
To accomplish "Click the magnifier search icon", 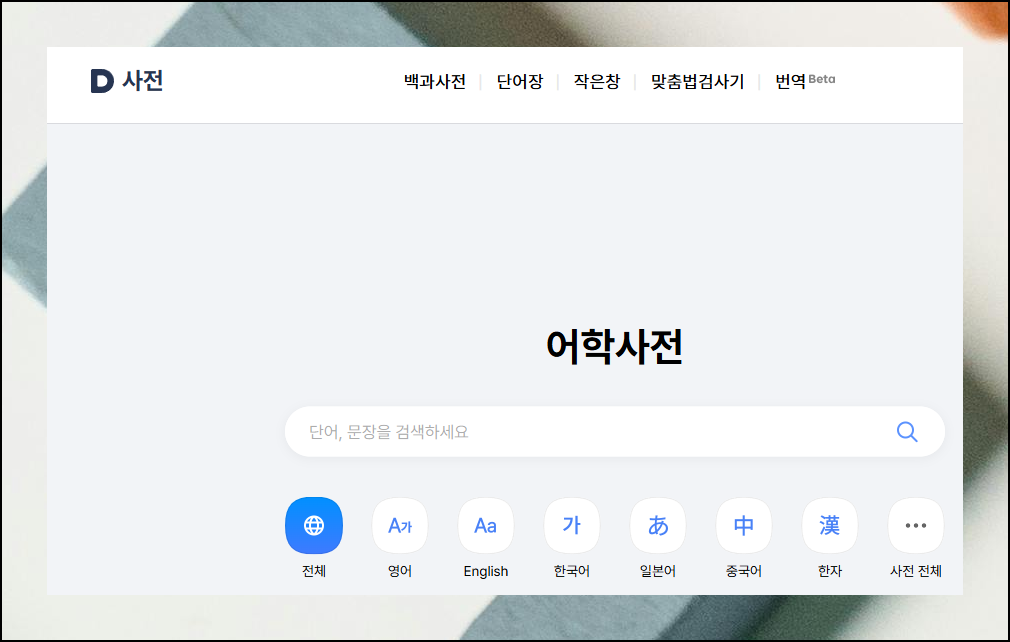I will pos(907,431).
